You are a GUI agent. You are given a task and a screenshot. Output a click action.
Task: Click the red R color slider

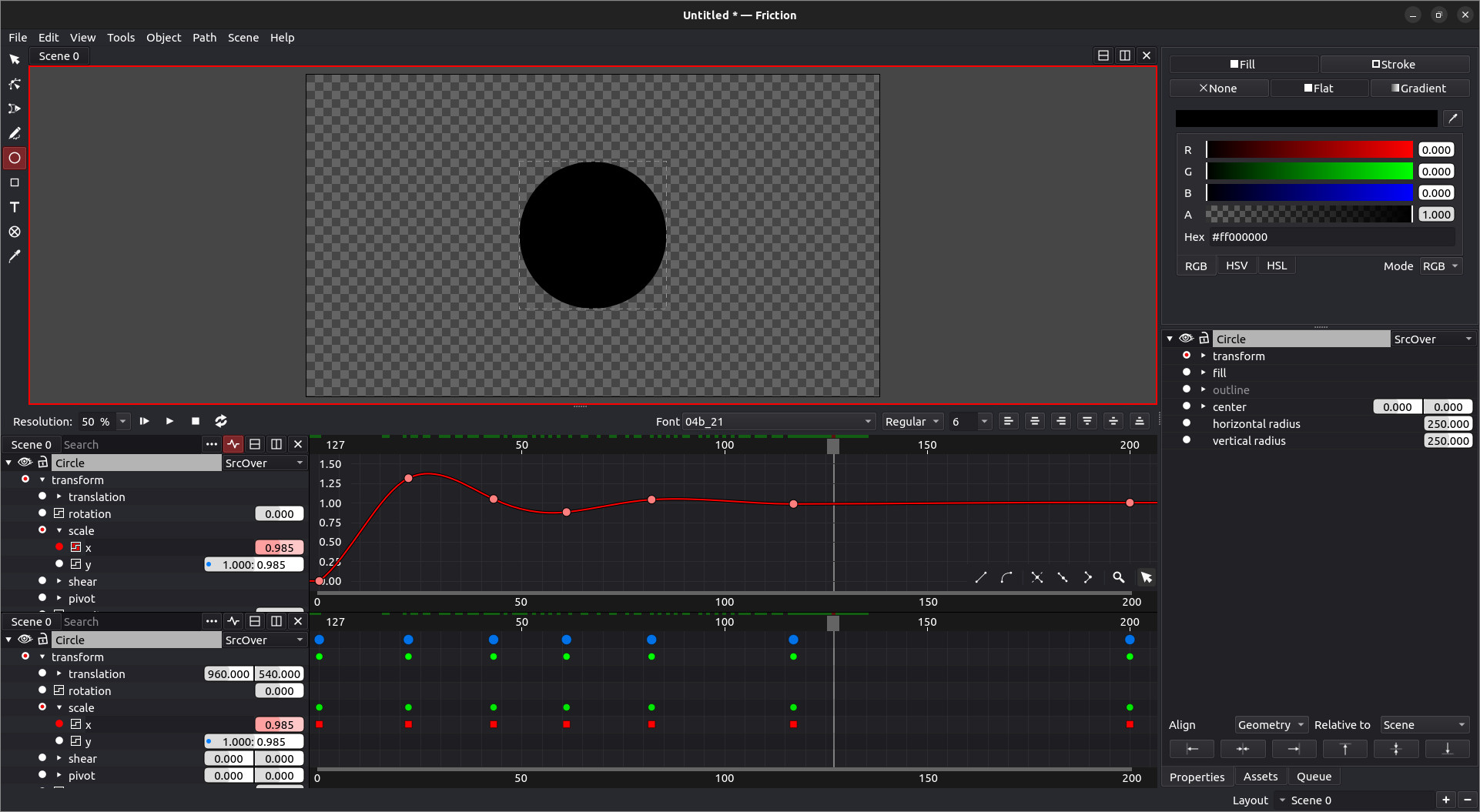click(1309, 150)
